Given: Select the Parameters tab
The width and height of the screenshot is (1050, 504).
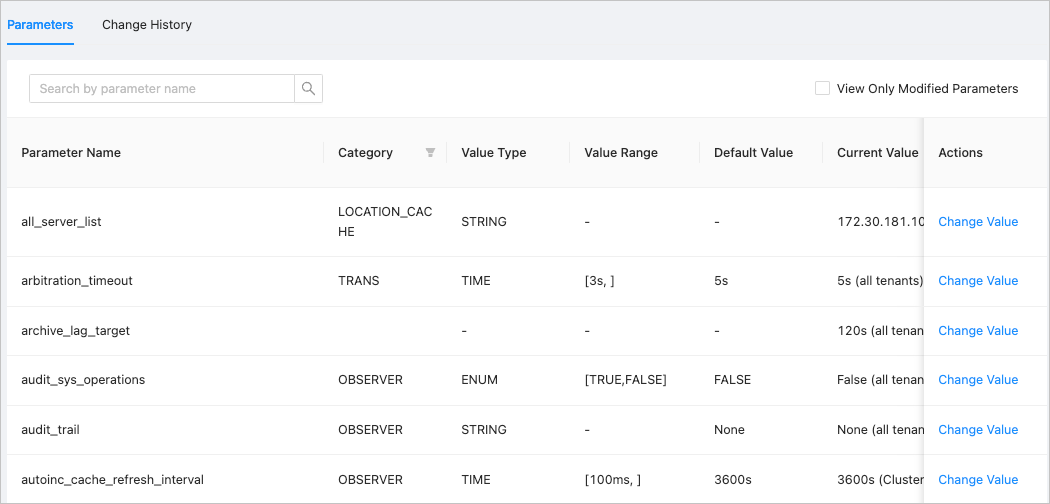Looking at the screenshot, I should click(40, 24).
